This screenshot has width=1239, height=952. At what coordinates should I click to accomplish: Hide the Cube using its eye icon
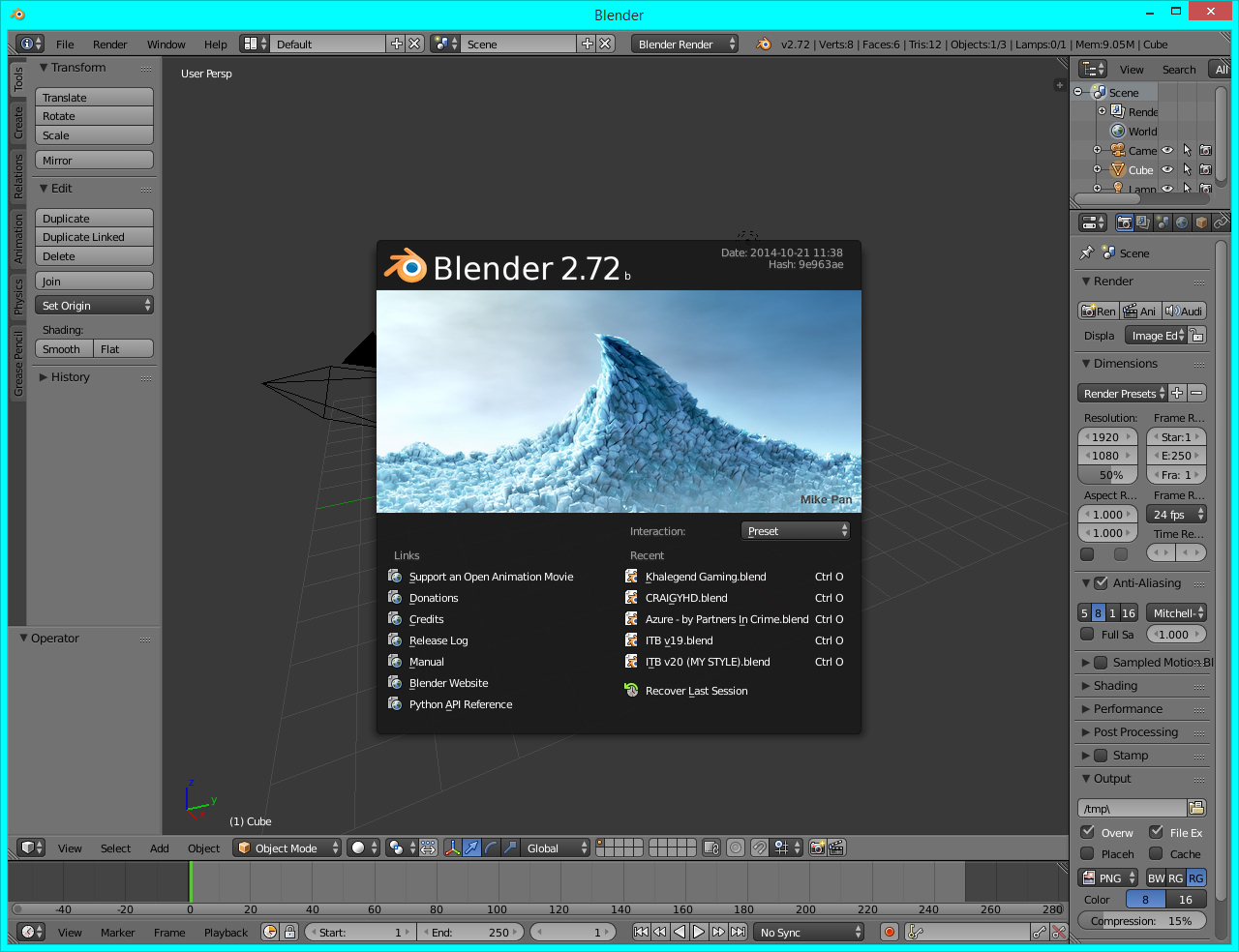1167,169
